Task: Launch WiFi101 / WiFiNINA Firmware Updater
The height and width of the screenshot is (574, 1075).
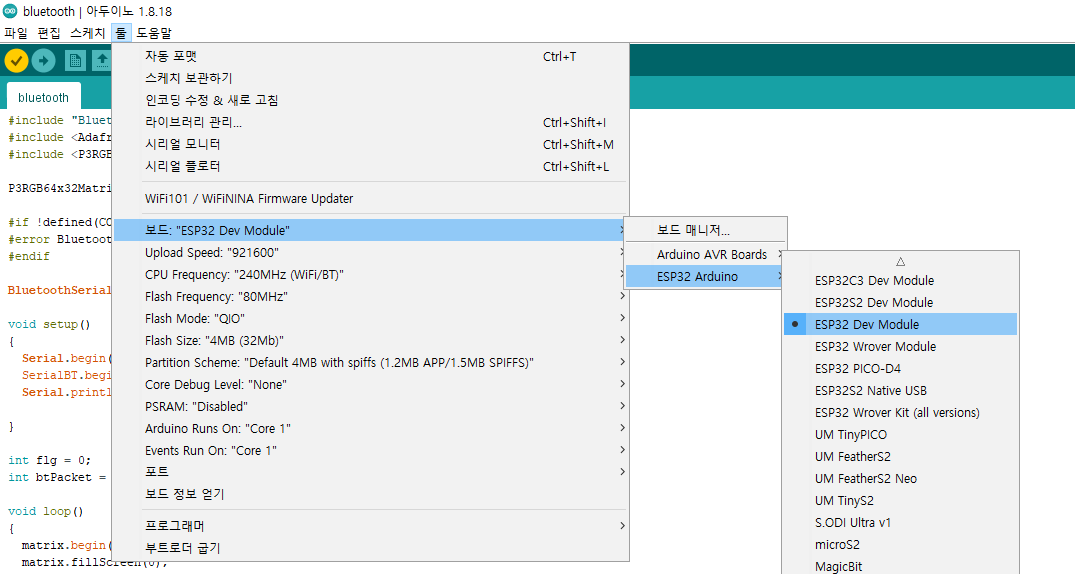Action: tap(370, 199)
